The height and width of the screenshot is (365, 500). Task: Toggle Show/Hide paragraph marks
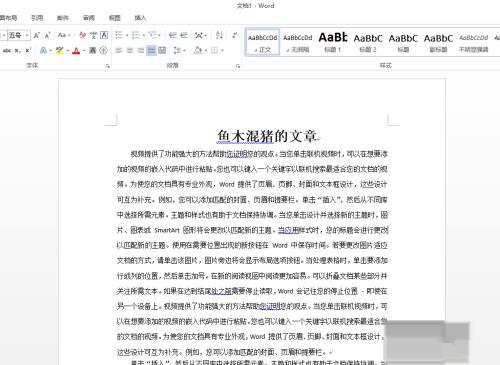pos(235,35)
